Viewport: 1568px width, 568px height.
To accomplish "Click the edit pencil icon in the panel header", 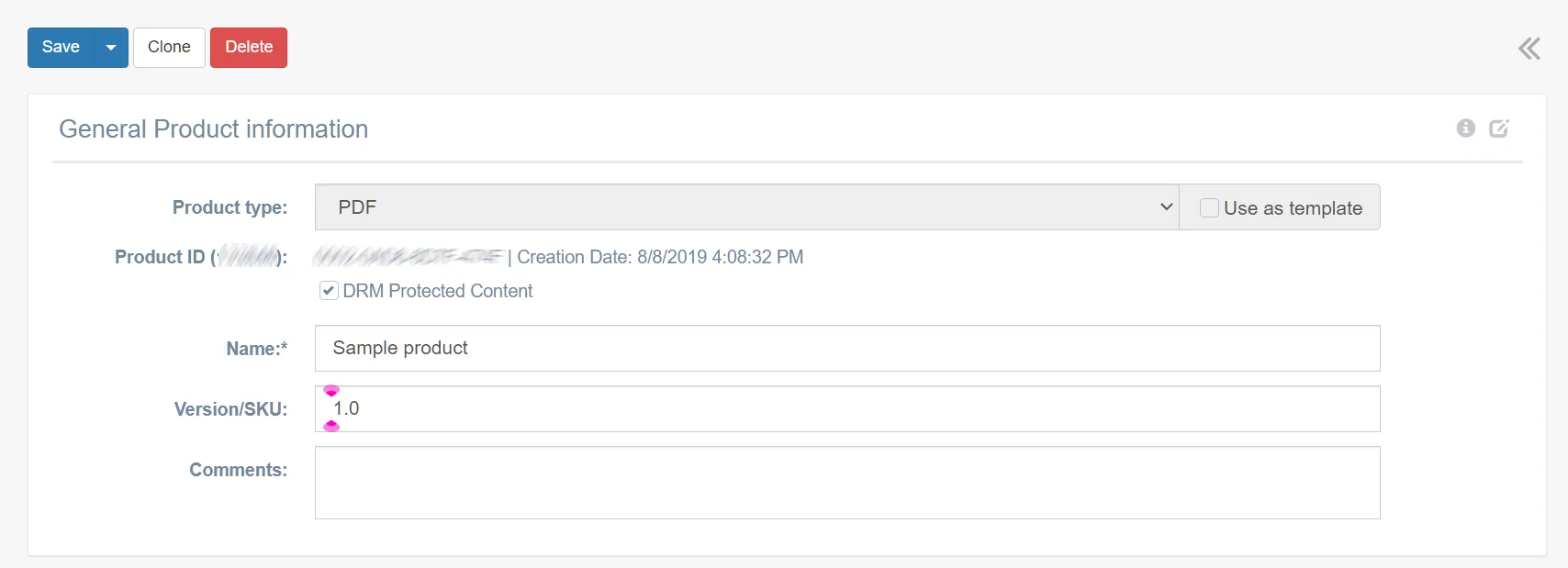I will pos(1499,128).
